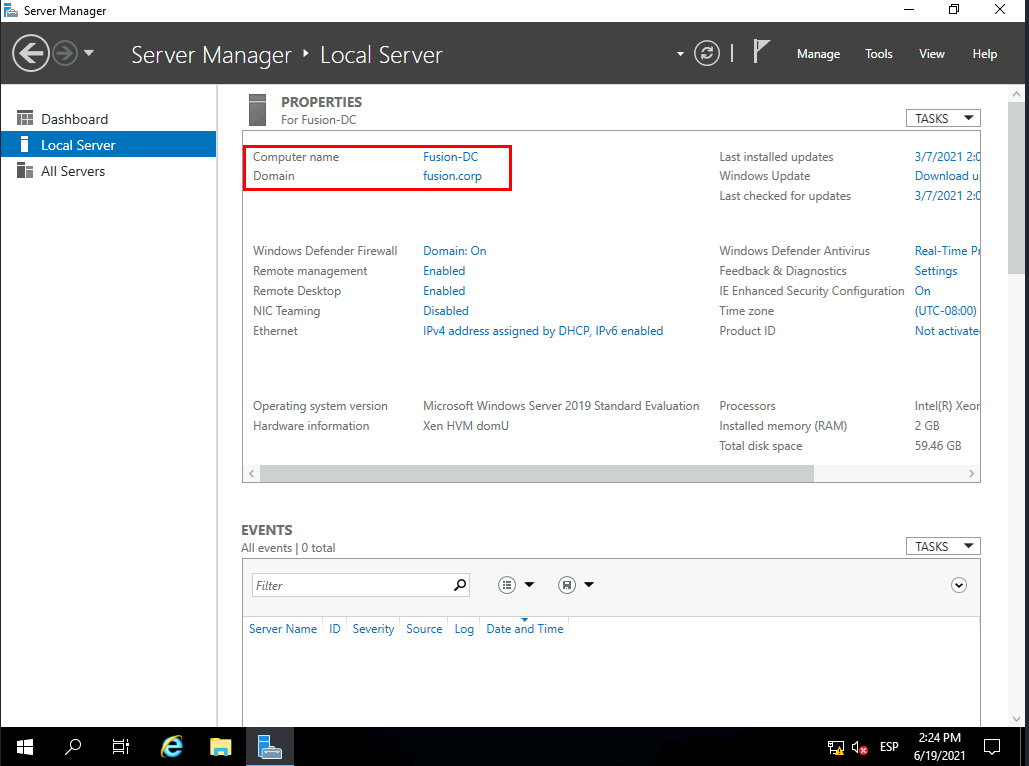The width and height of the screenshot is (1029, 766).
Task: Click the Windows Update Download link
Action: pyautogui.click(x=947, y=176)
